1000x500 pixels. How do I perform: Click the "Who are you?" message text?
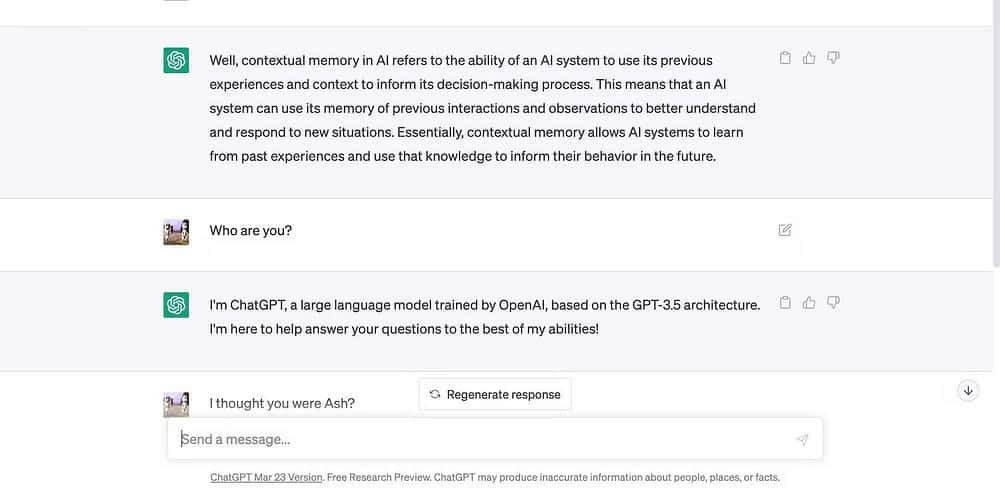(250, 231)
